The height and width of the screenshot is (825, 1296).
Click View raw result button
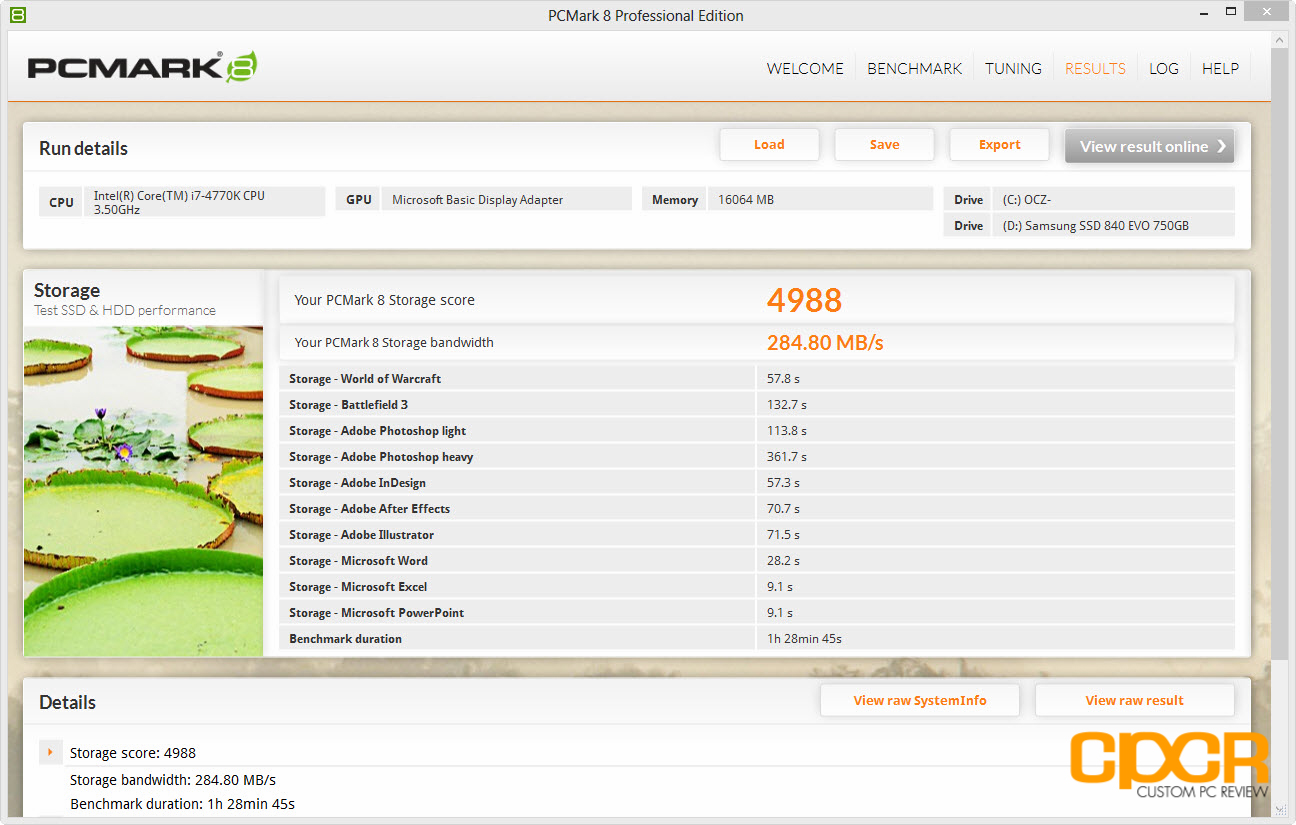(1134, 700)
